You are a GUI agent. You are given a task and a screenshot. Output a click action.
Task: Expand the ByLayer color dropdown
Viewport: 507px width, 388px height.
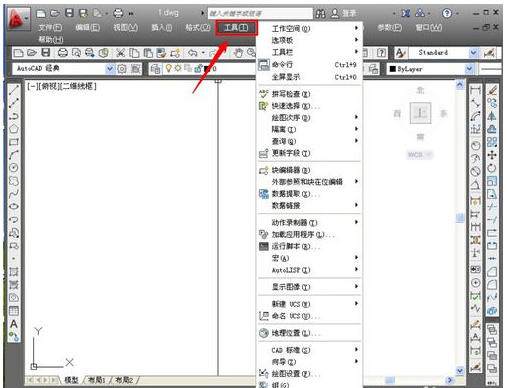tap(469, 69)
